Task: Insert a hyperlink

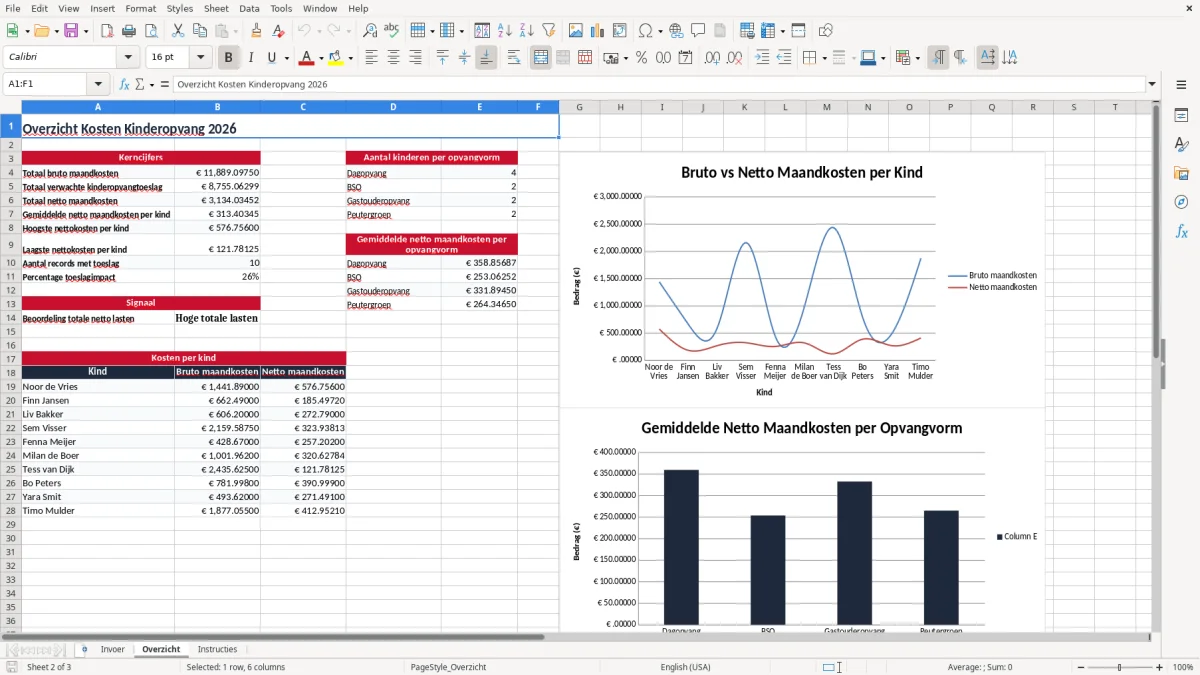Action: [676, 31]
